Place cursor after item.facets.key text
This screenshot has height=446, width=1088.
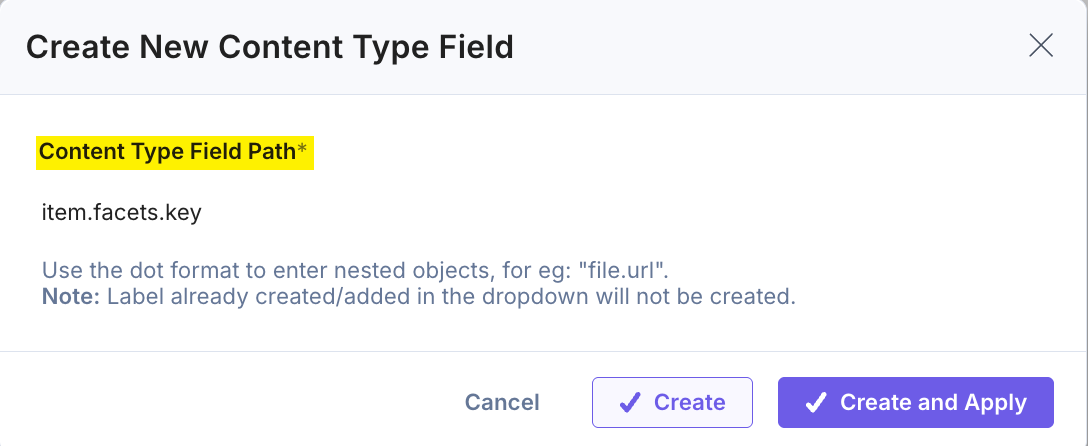coord(203,212)
